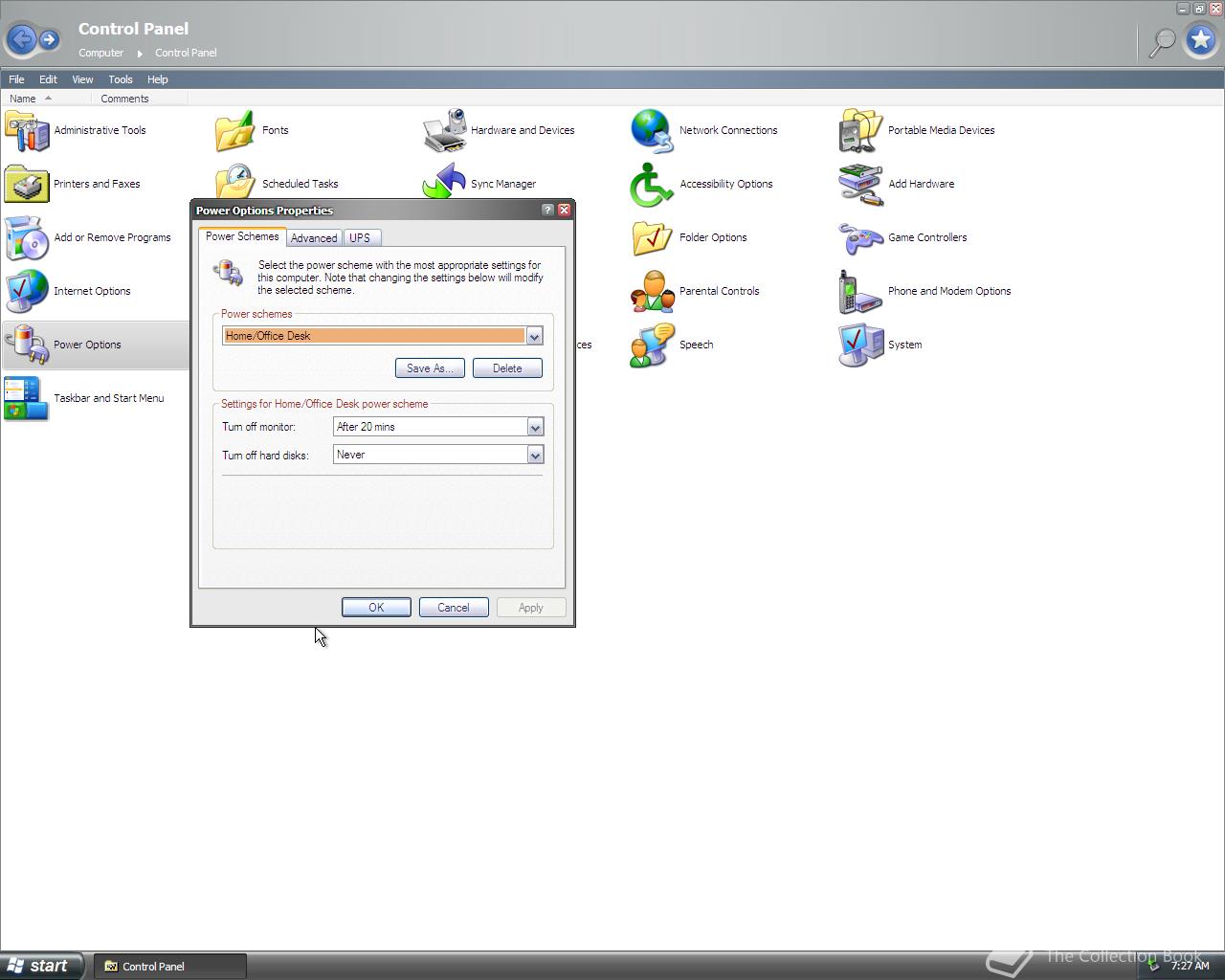
Task: Open the Help menu
Action: (157, 79)
